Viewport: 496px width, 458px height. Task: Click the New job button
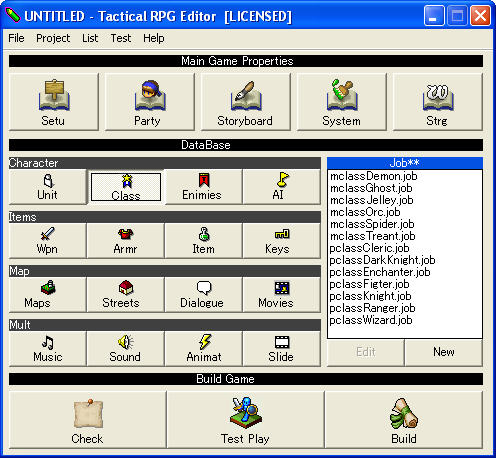click(x=444, y=352)
